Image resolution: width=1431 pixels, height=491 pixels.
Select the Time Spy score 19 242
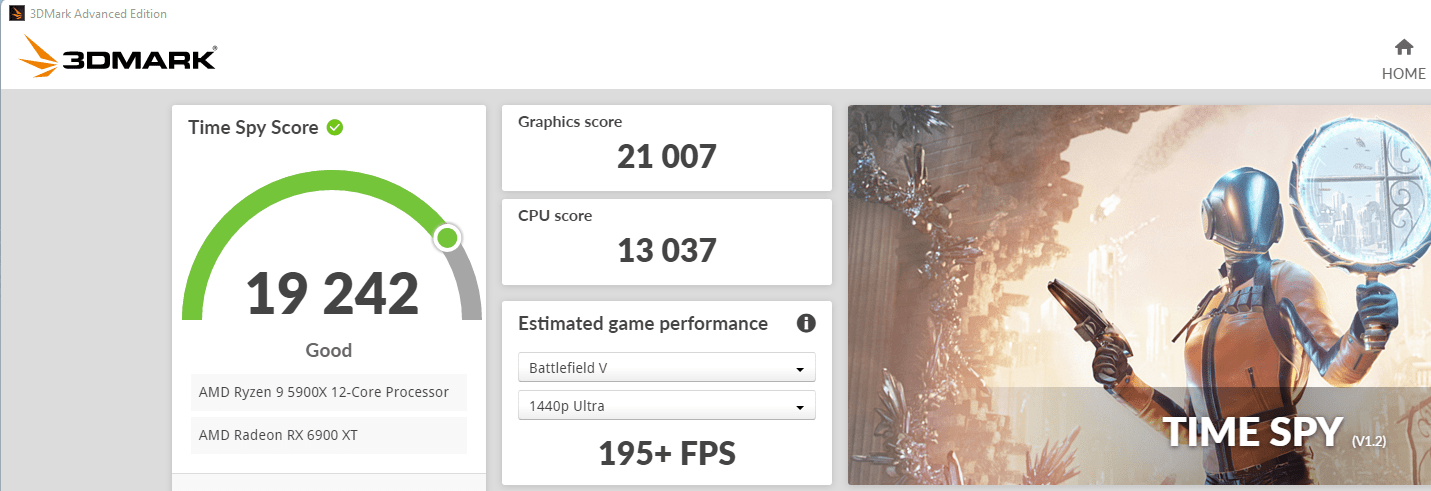(332, 293)
